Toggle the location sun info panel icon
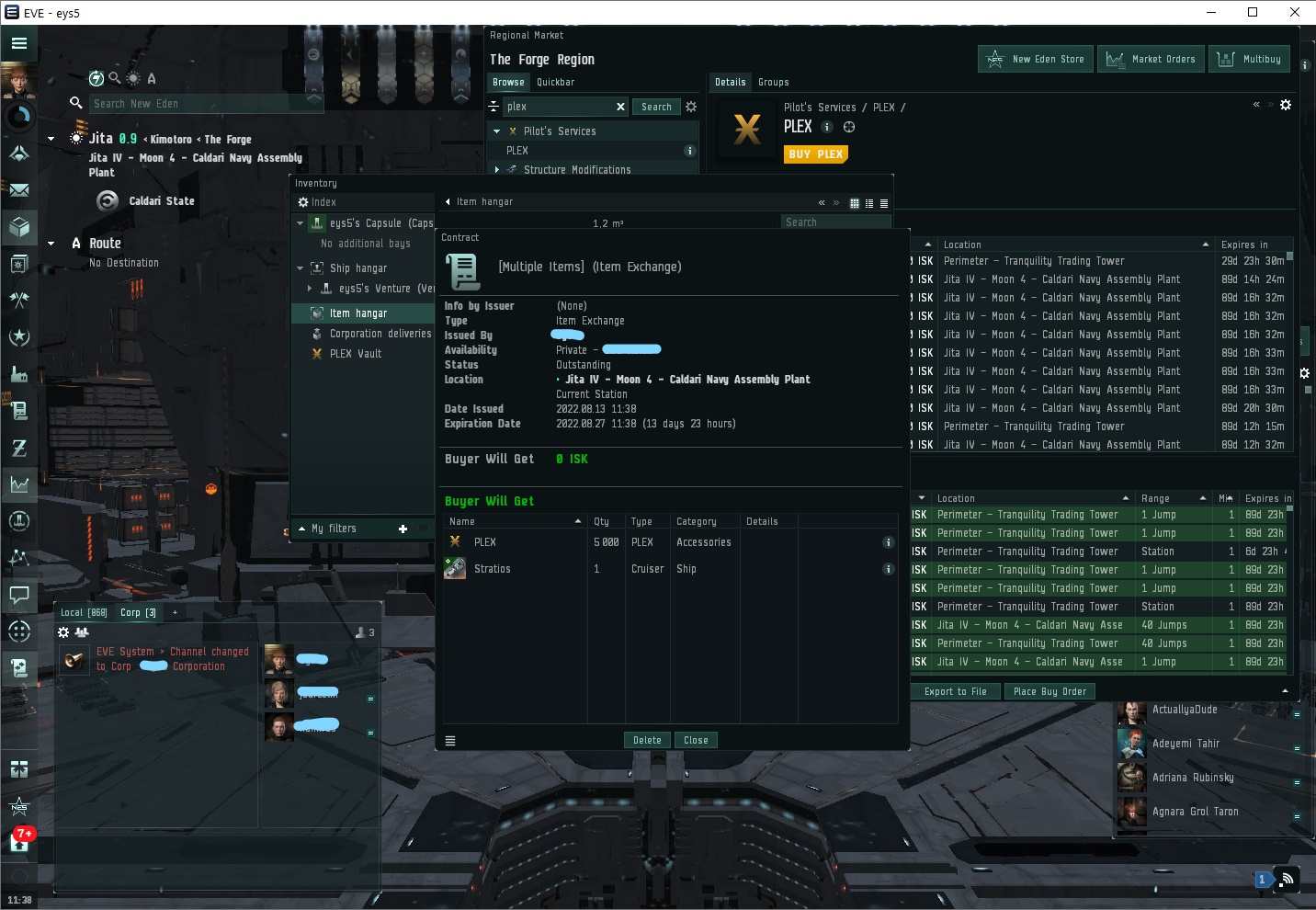 click(133, 78)
